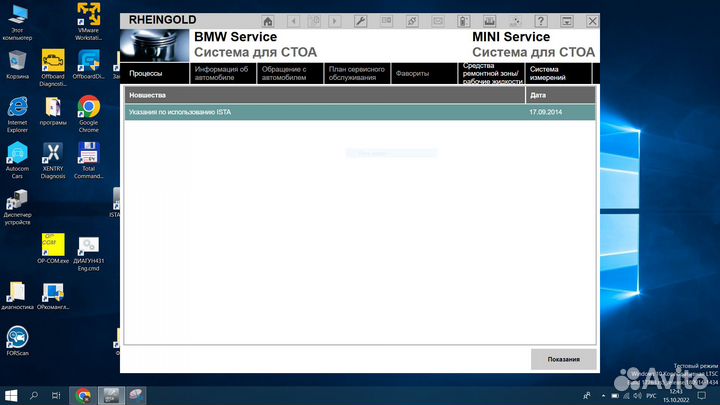720x405 pixels.
Task: Open Task View on the taskbar
Action: coord(56,395)
